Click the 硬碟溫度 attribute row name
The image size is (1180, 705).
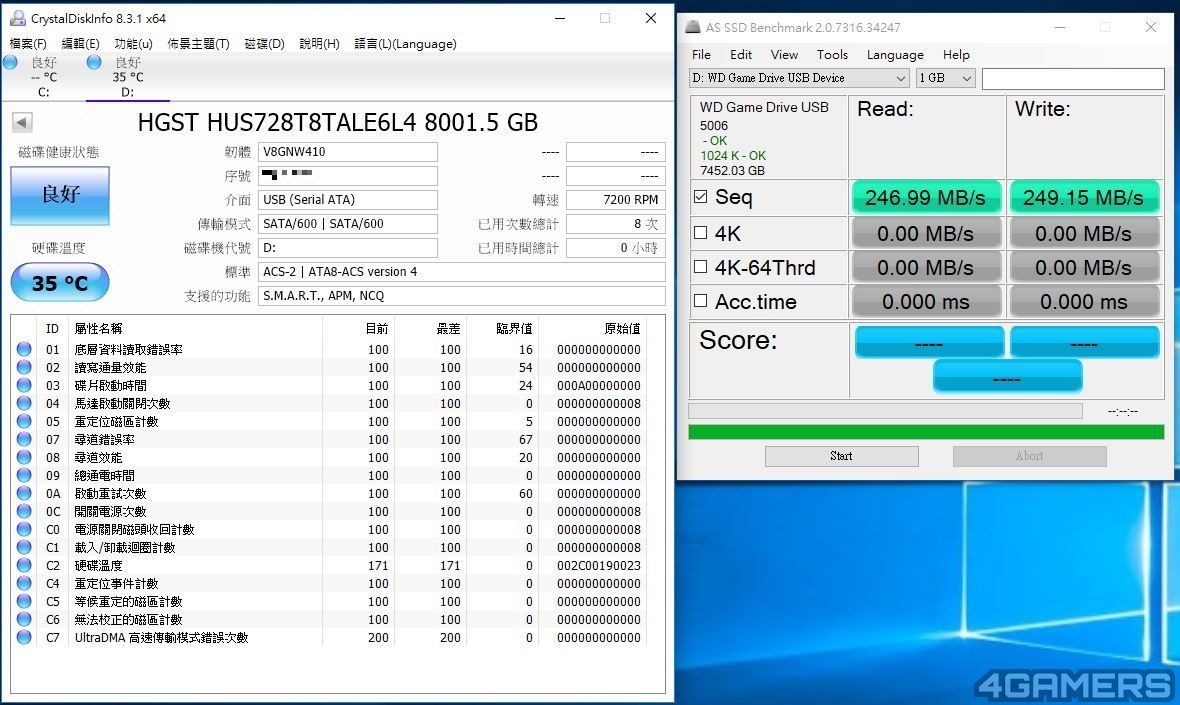click(99, 565)
